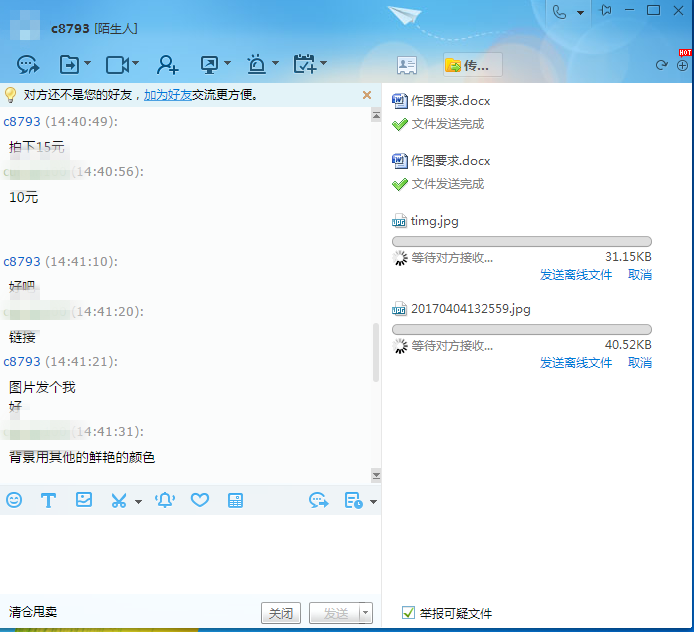Open the emoji picker
Image resolution: width=694 pixels, height=632 pixels.
pyautogui.click(x=14, y=500)
